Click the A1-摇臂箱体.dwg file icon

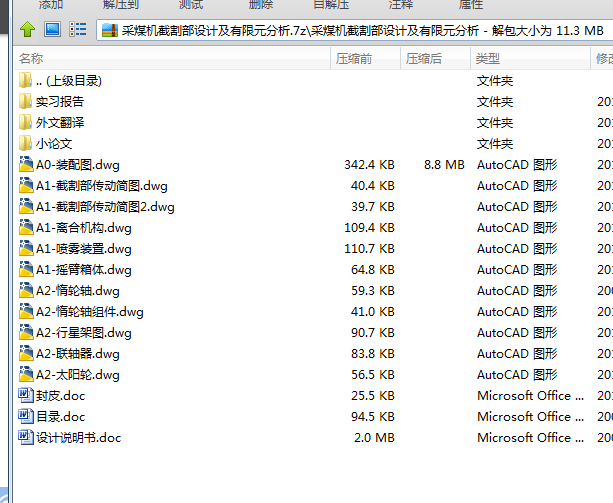(26, 270)
